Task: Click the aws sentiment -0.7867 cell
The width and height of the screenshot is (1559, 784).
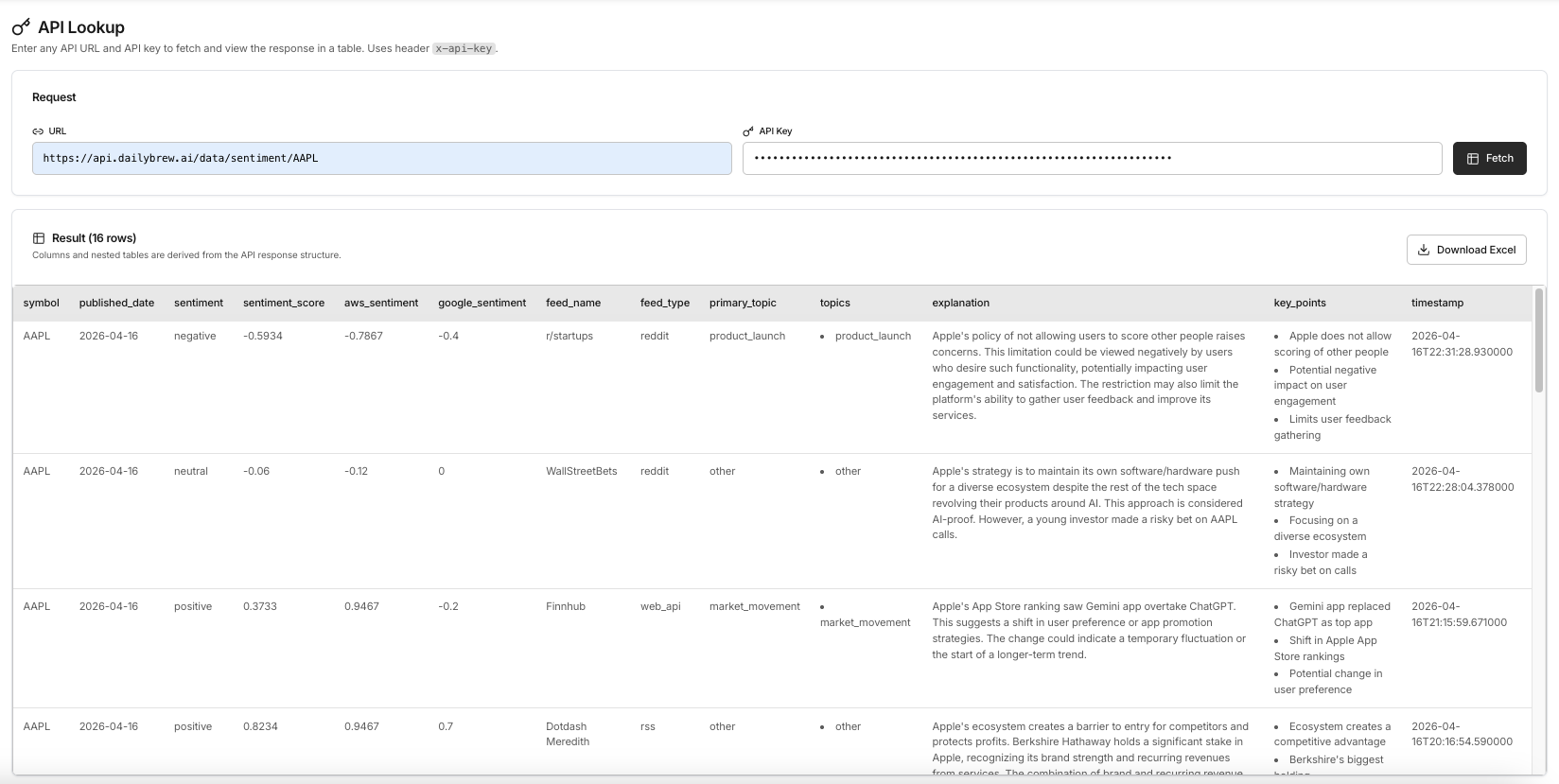Action: tap(363, 336)
